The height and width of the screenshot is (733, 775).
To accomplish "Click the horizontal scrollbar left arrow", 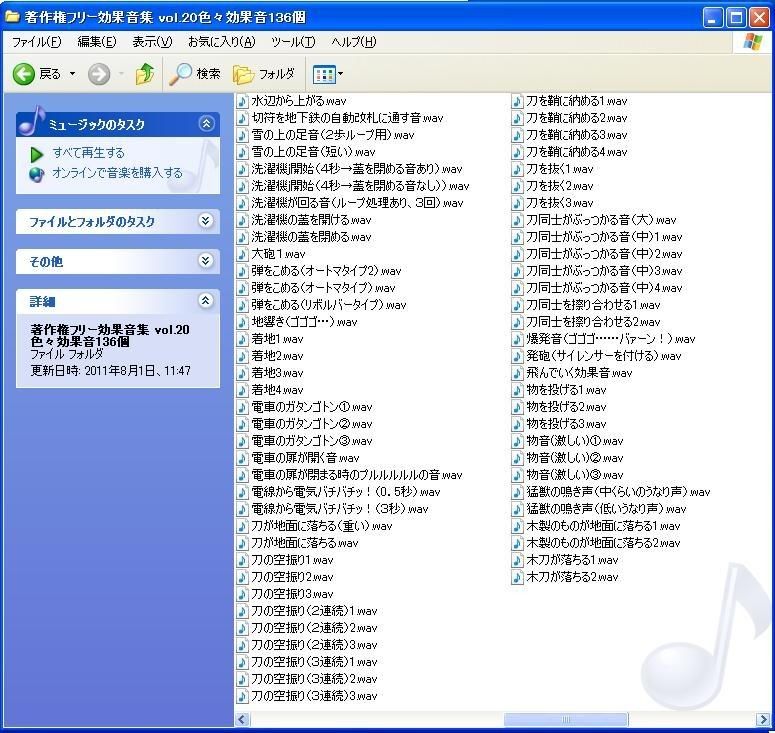I will tap(242, 719).
